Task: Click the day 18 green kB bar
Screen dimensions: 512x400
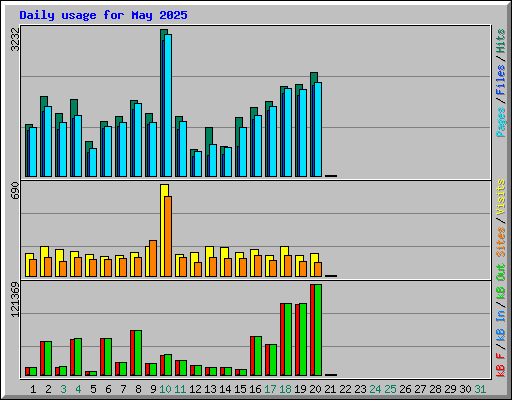Action: pos(288,339)
